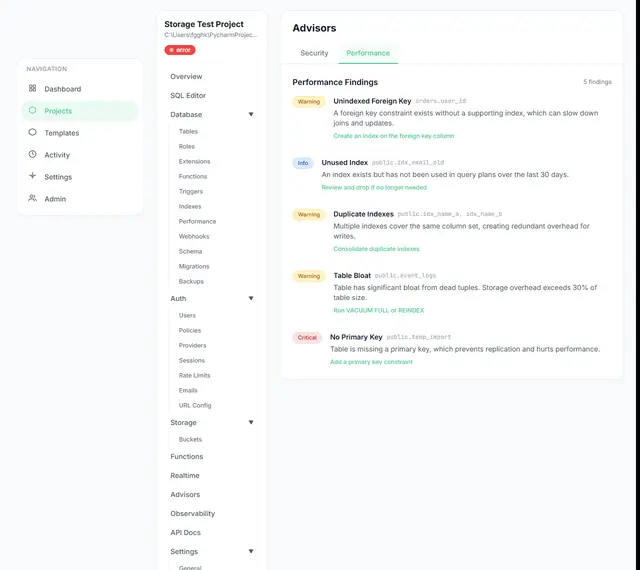Open URL Config under Auth

point(195,405)
